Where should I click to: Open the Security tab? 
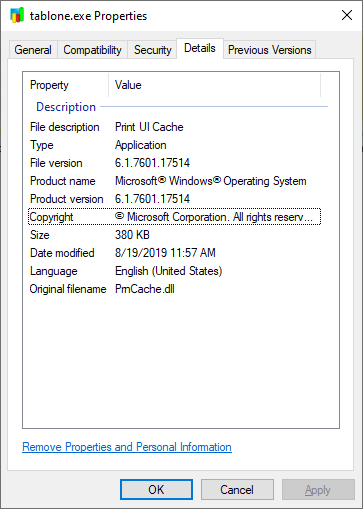[152, 50]
